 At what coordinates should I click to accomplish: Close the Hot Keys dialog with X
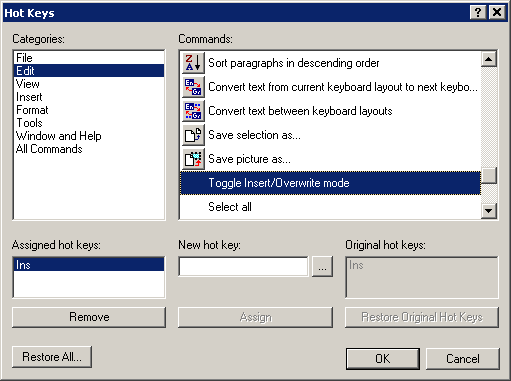pos(497,13)
